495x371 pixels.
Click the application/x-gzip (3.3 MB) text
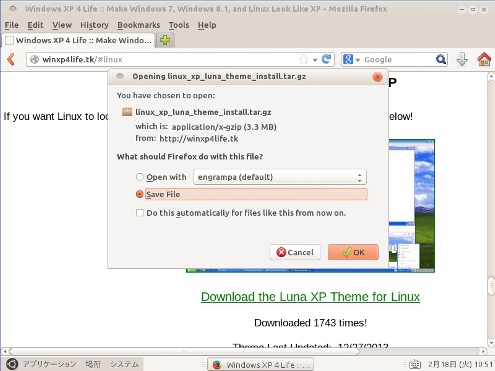[x=224, y=127]
